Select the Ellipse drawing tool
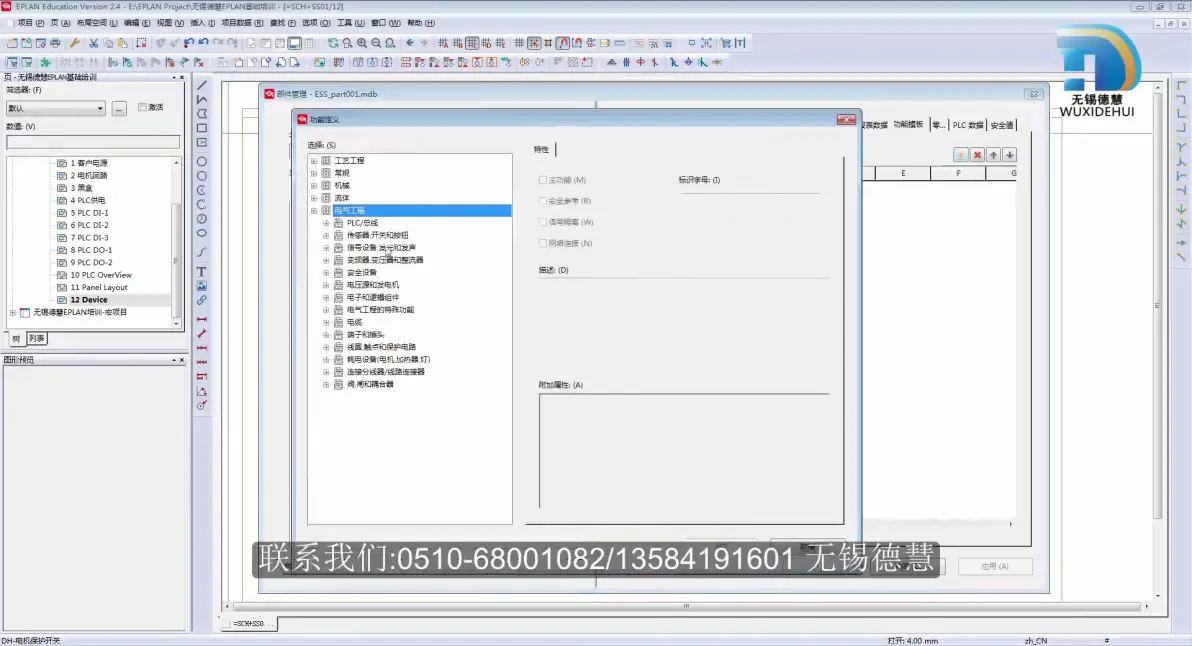The height and width of the screenshot is (646, 1192). (201, 233)
